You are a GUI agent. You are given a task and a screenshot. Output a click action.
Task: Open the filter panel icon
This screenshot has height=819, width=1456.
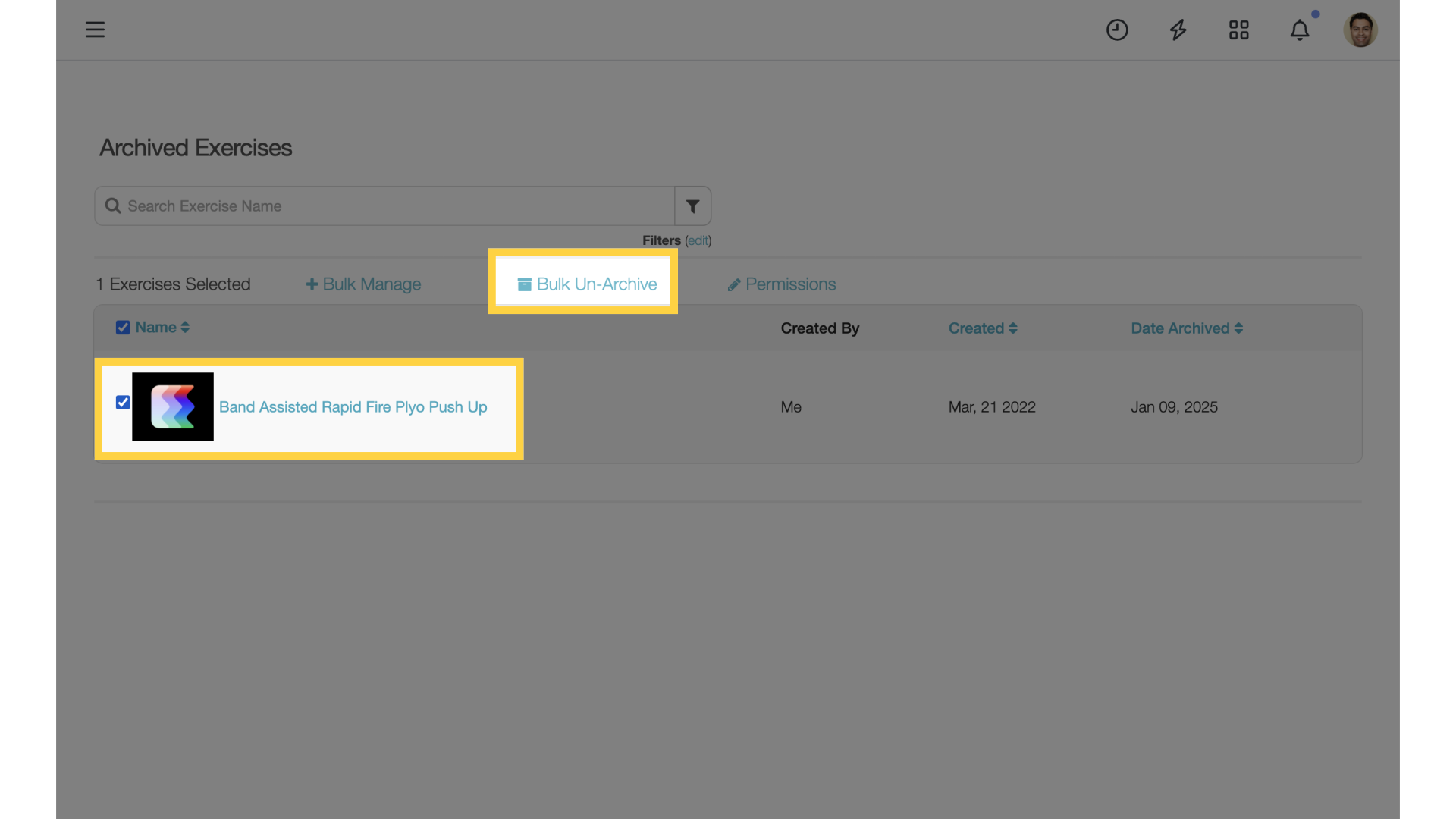coord(692,206)
